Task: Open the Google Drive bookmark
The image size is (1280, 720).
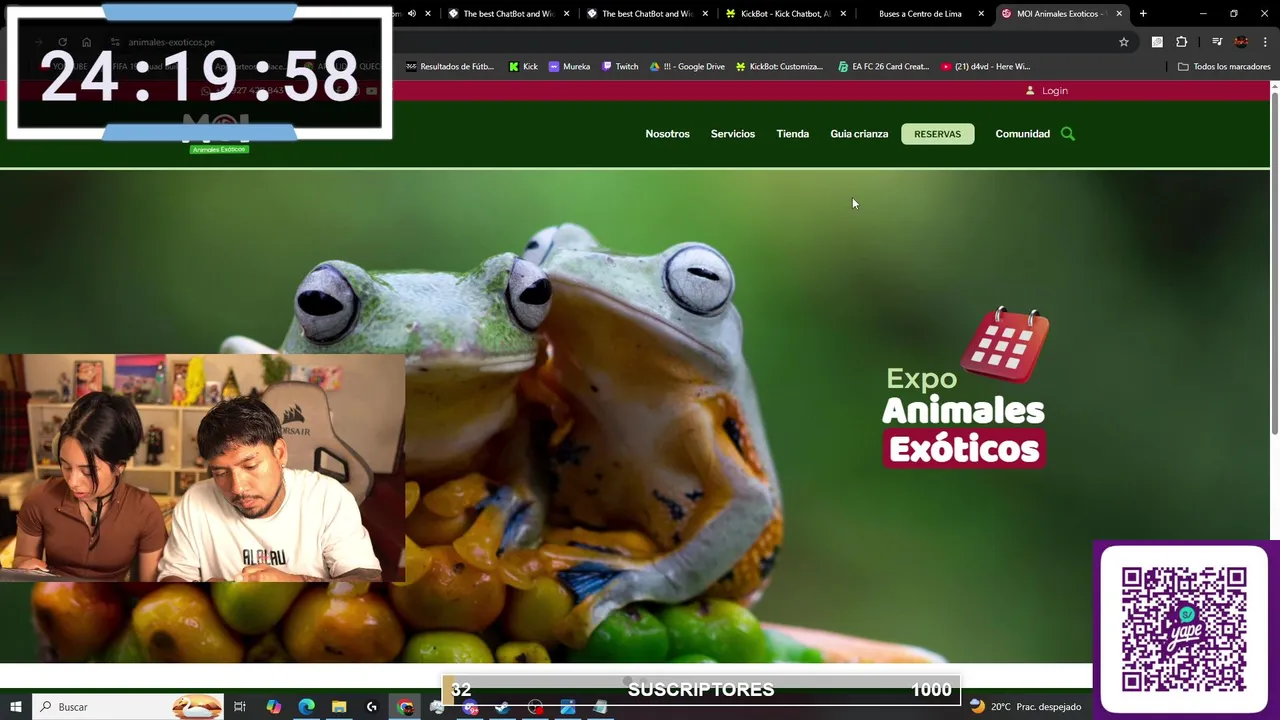Action: (687, 67)
